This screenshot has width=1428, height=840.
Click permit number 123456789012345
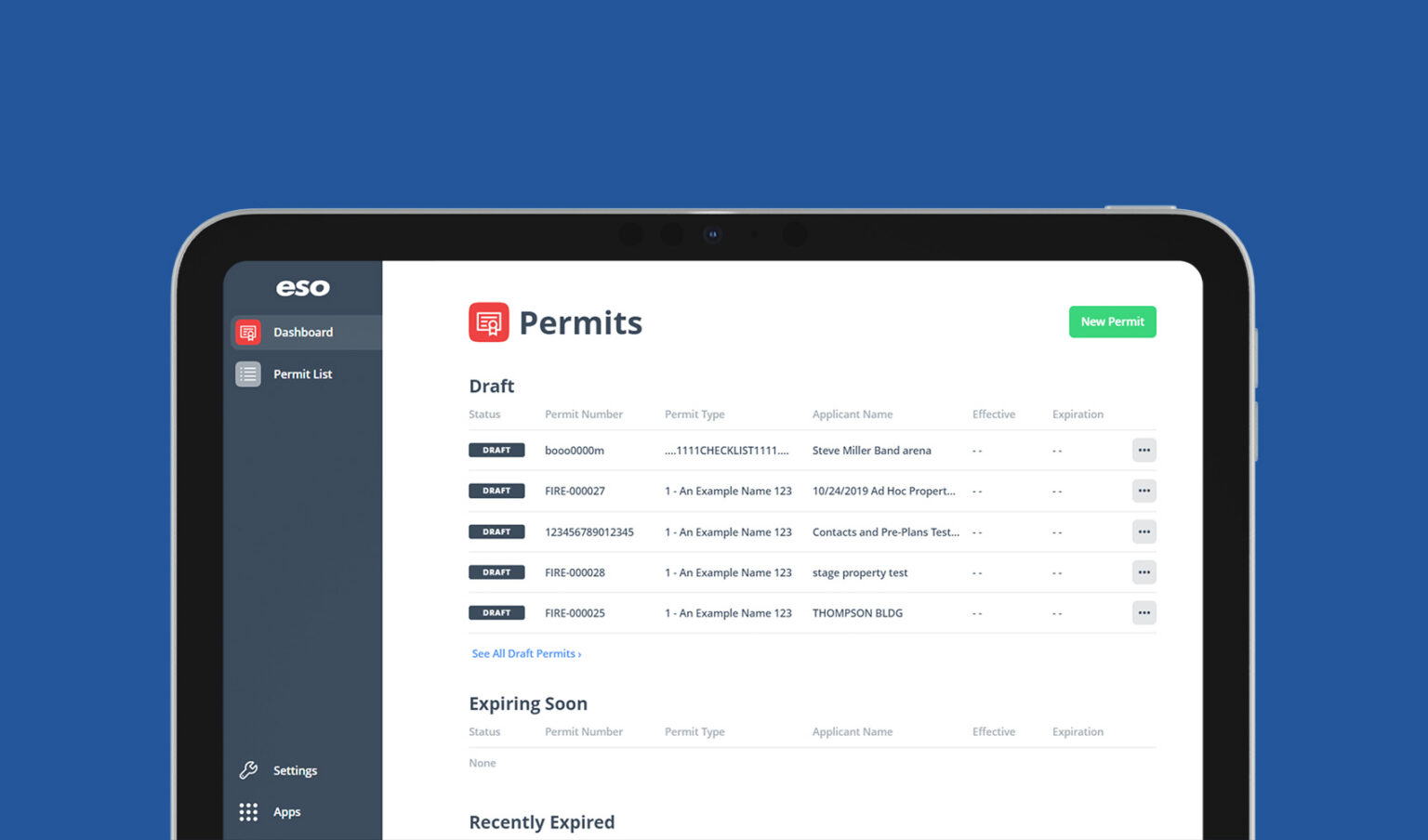click(x=589, y=532)
